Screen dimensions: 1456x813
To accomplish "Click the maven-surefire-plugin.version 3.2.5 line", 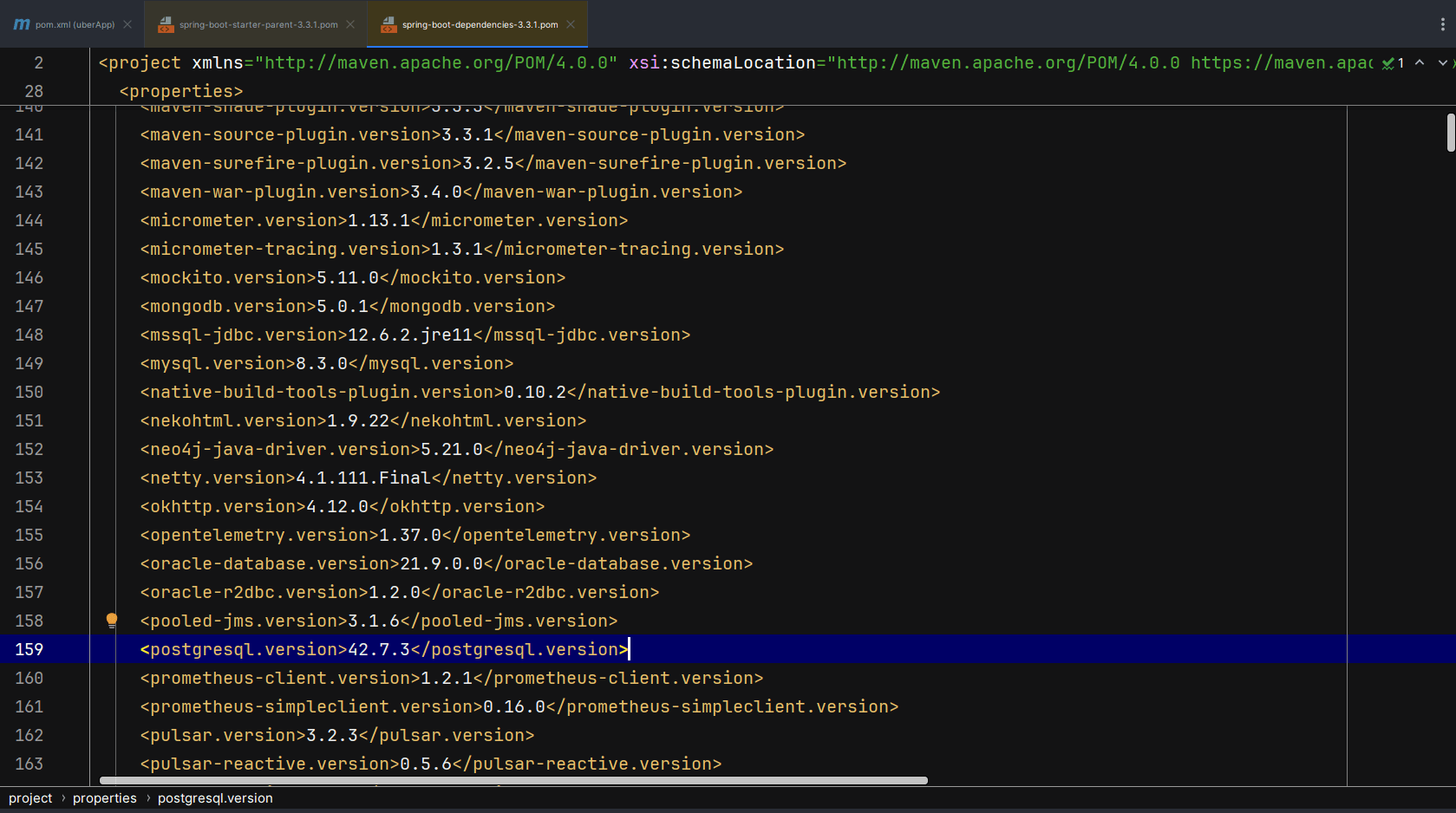I will [493, 163].
